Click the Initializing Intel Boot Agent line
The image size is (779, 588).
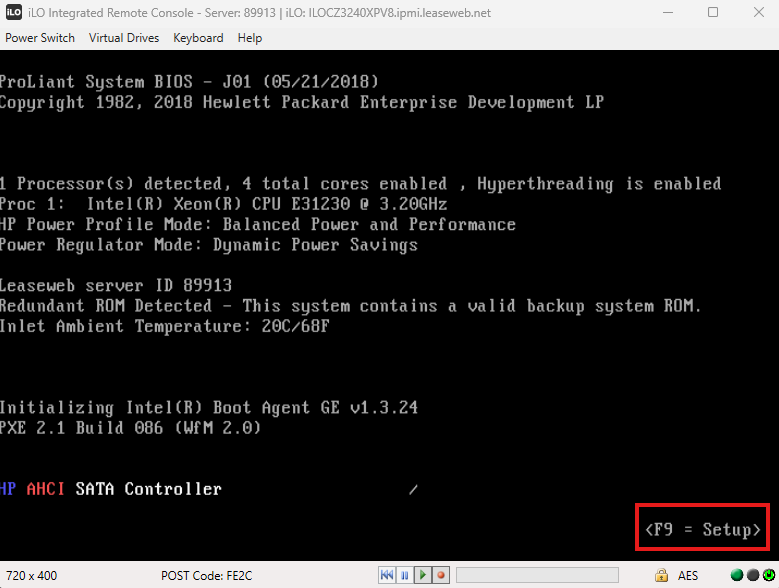click(209, 408)
